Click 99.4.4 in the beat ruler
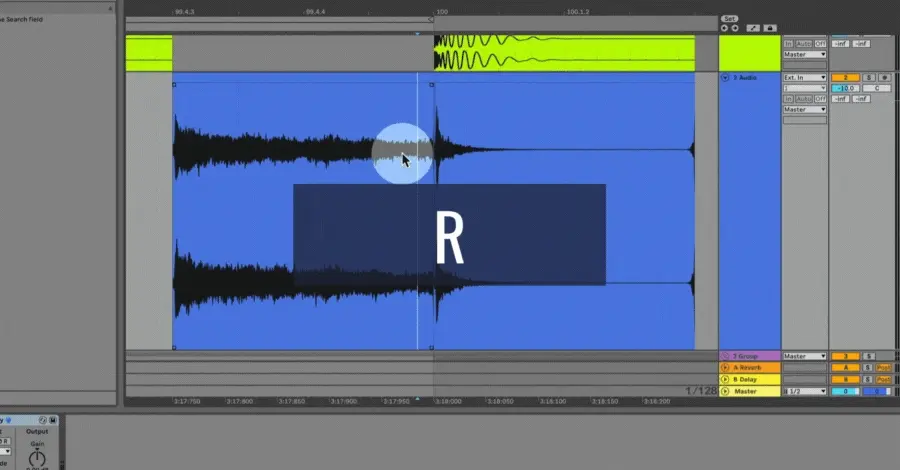Viewport: 900px width, 470px height. [x=315, y=11]
